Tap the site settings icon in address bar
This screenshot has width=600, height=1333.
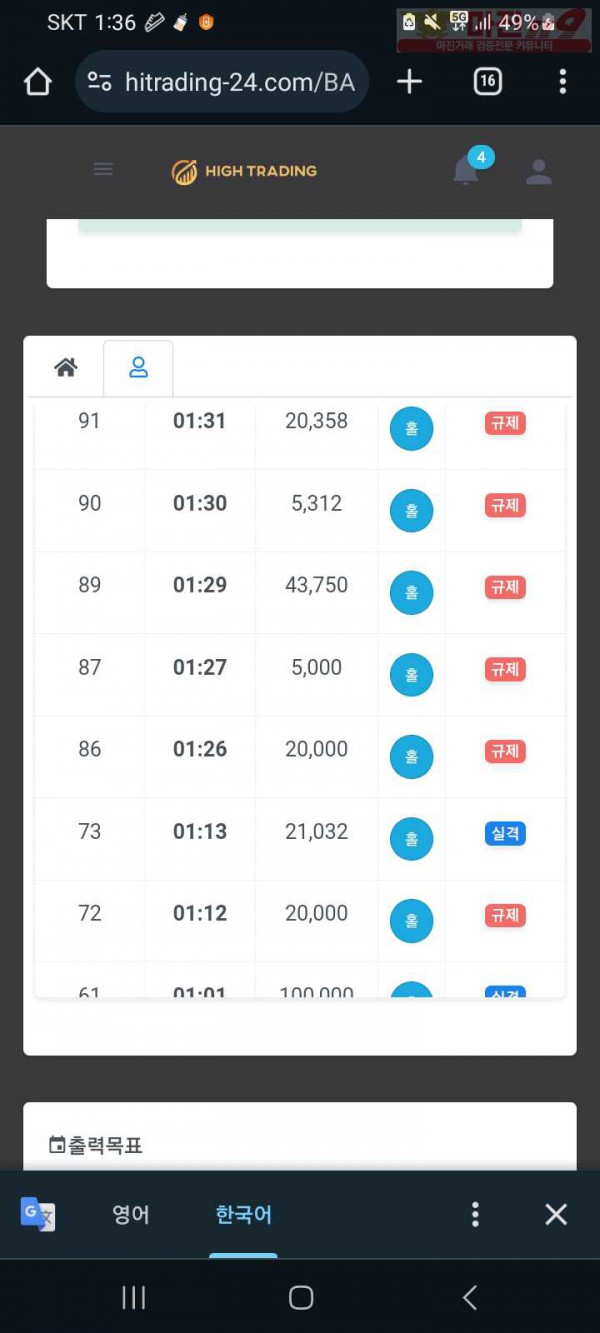click(99, 82)
